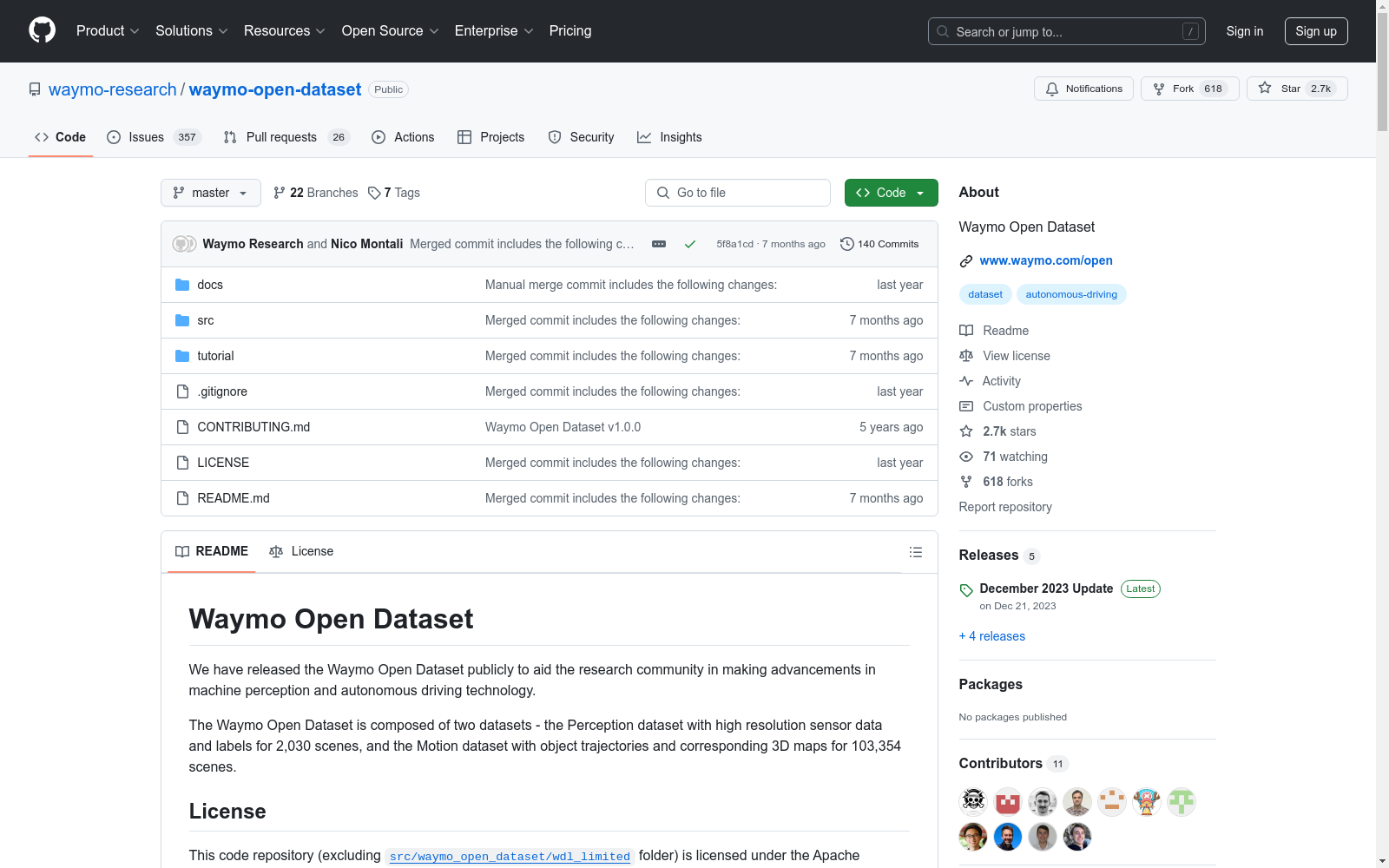Image resolution: width=1389 pixels, height=868 pixels.
Task: Switch to the Projects tab
Action: click(x=490, y=137)
